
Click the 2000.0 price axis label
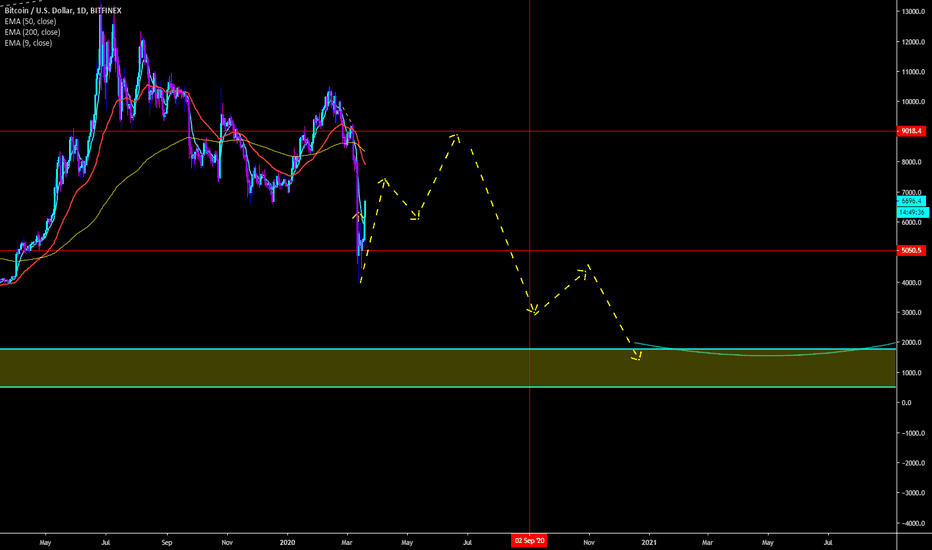pos(913,342)
